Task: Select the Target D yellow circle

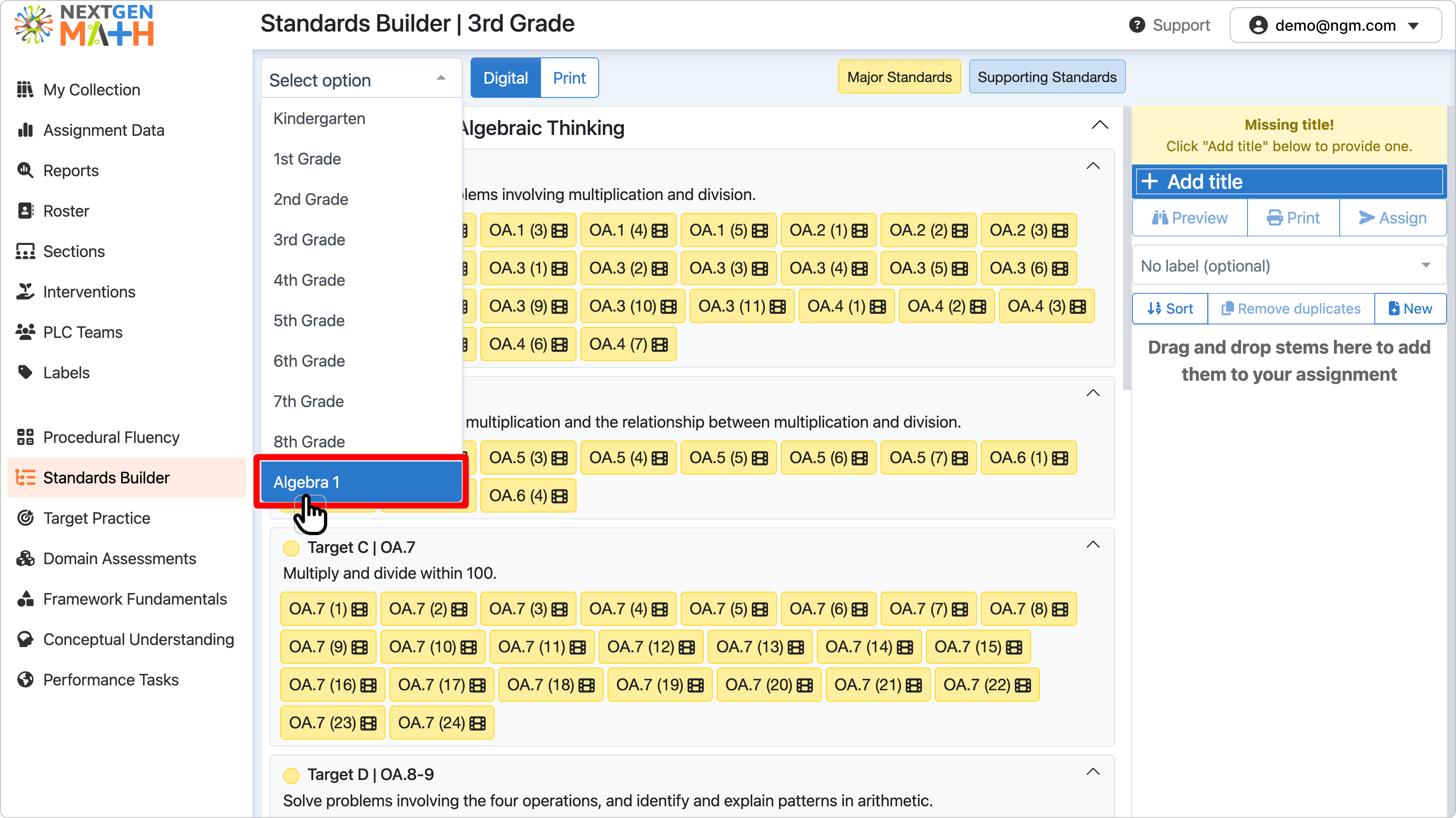Action: click(x=291, y=775)
